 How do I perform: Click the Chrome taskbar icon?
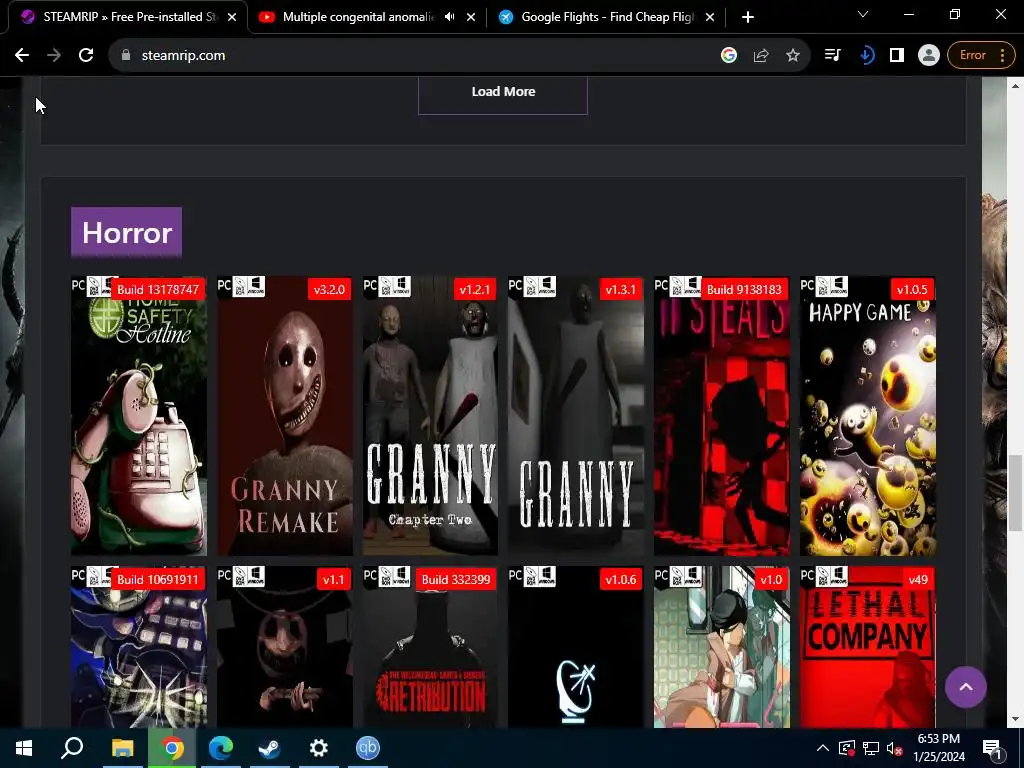[x=172, y=748]
